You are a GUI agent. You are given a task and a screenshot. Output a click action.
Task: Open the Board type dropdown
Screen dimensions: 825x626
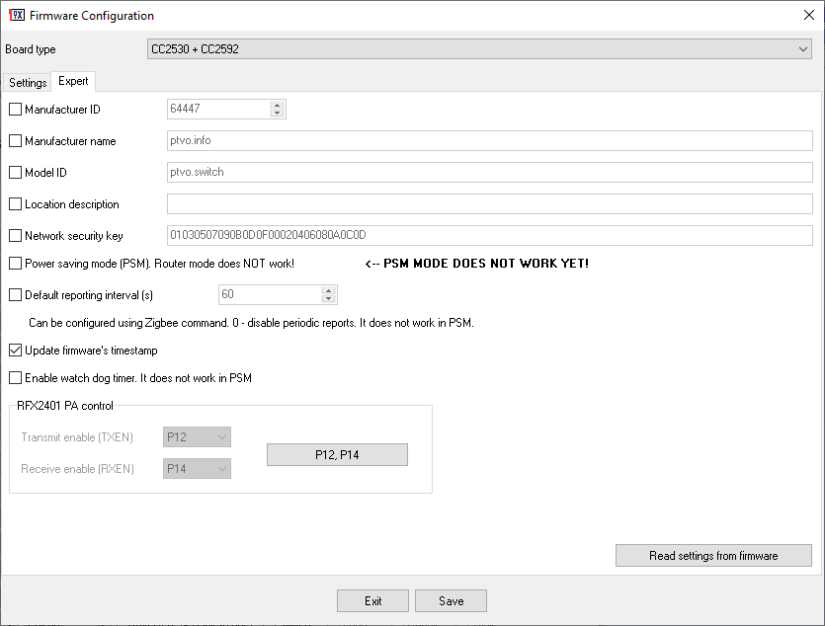pos(801,49)
